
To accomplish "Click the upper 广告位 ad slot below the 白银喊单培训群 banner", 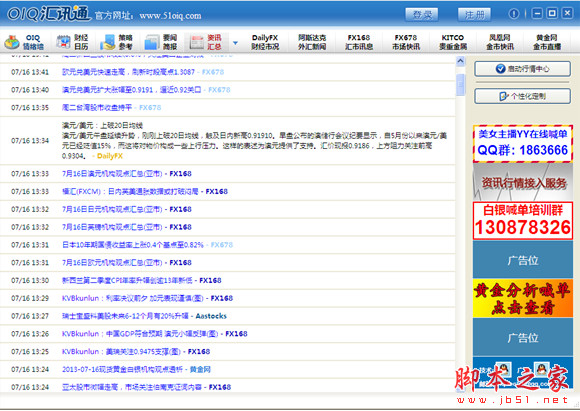I will (x=522, y=259).
